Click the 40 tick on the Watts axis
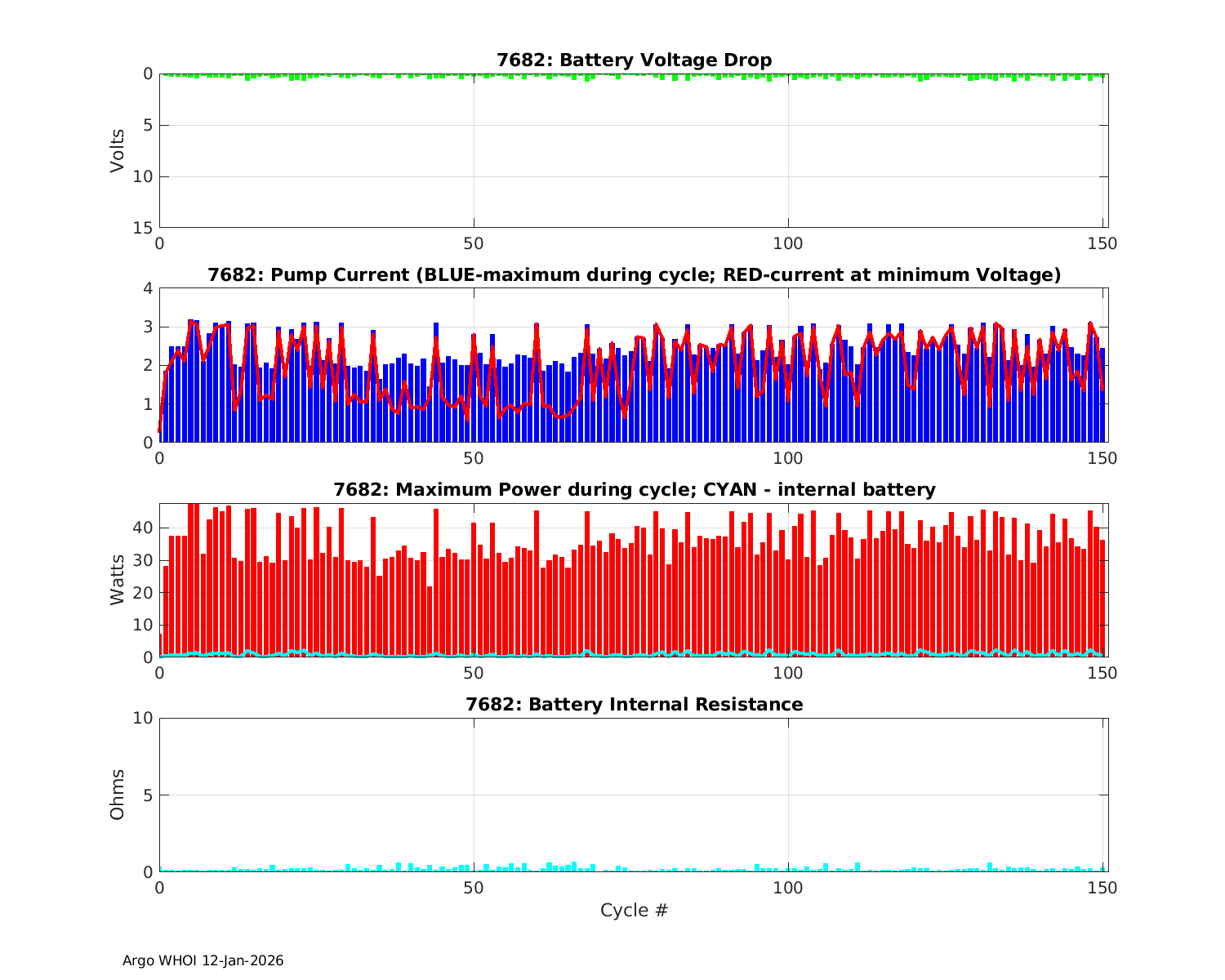Screen dimensions: 1225x980 click(144, 528)
